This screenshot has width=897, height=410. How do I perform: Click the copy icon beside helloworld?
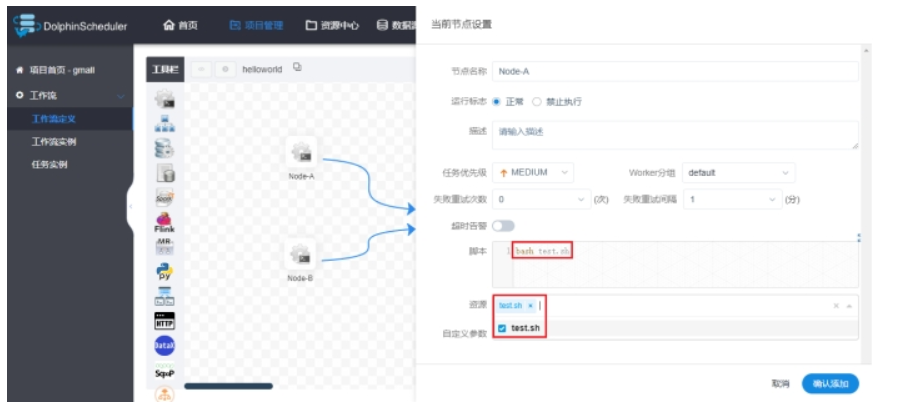tap(297, 67)
